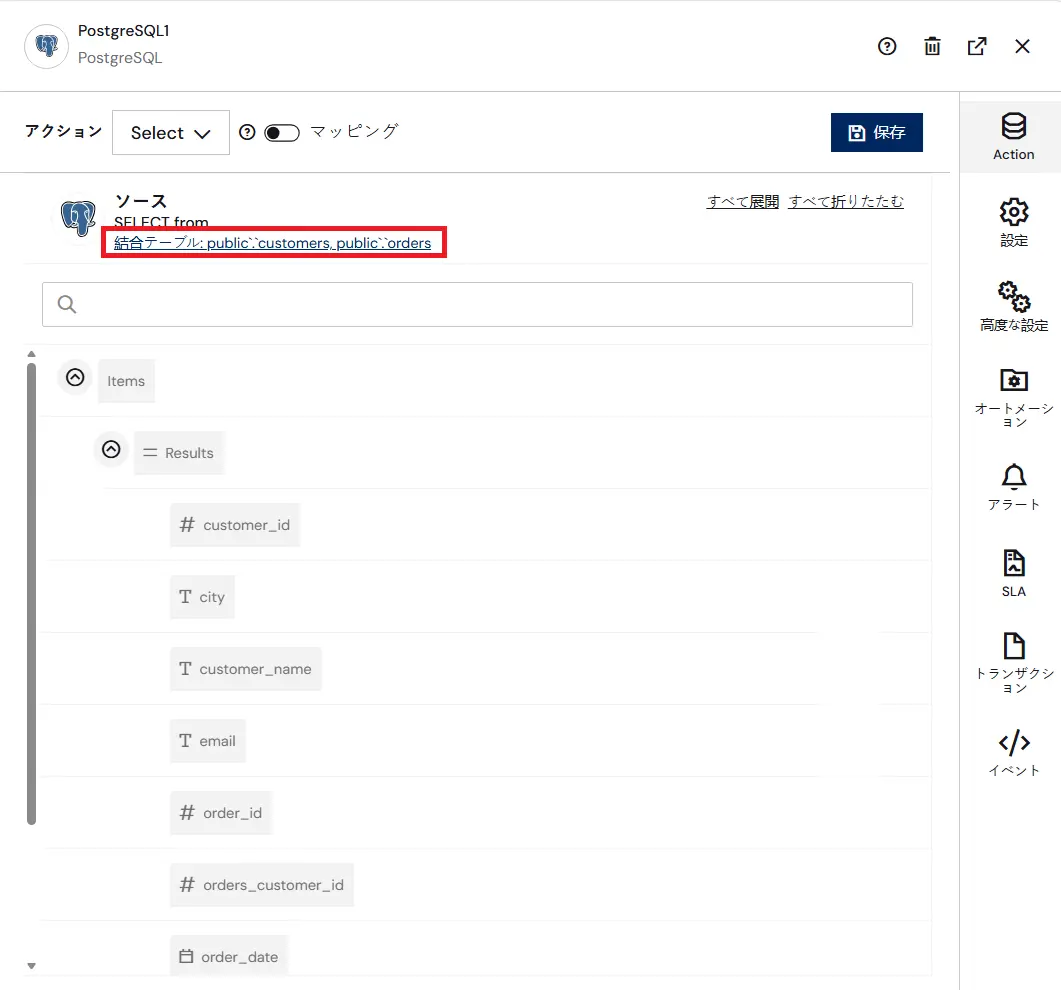Click the ソース source heading
Image resolution: width=1061 pixels, height=990 pixels.
[x=141, y=201]
